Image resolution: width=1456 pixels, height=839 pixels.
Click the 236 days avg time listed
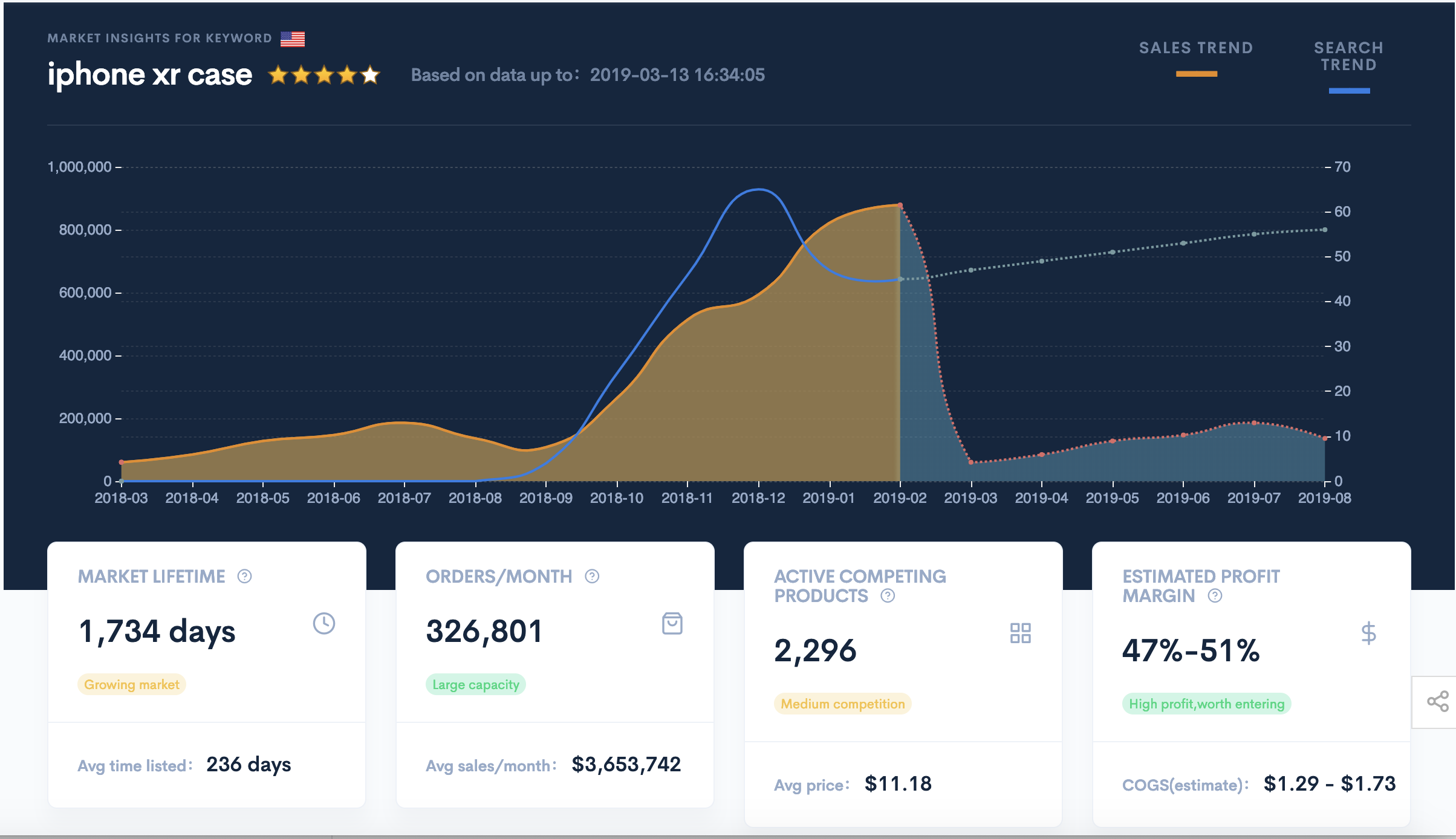(249, 765)
